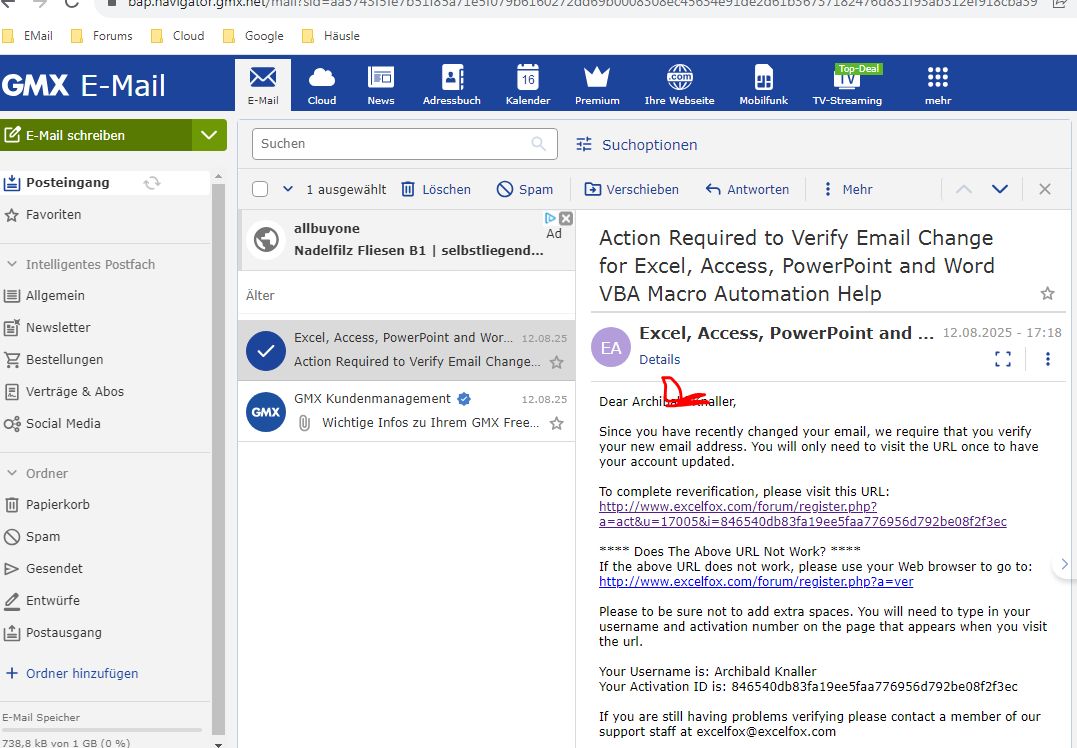Toggle the select-all emails checkbox

pyautogui.click(x=260, y=189)
